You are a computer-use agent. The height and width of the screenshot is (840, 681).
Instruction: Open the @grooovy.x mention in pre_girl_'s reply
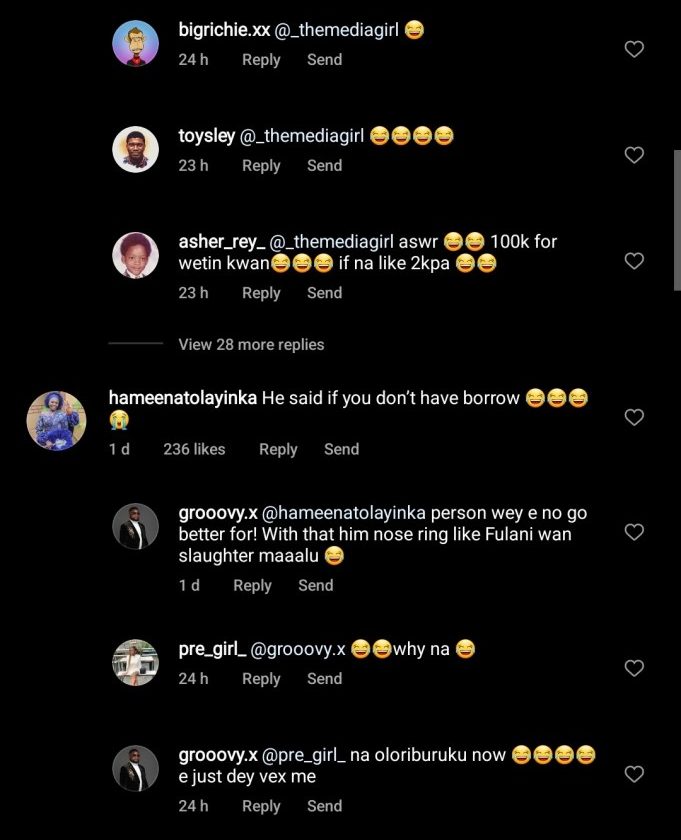coord(299,649)
